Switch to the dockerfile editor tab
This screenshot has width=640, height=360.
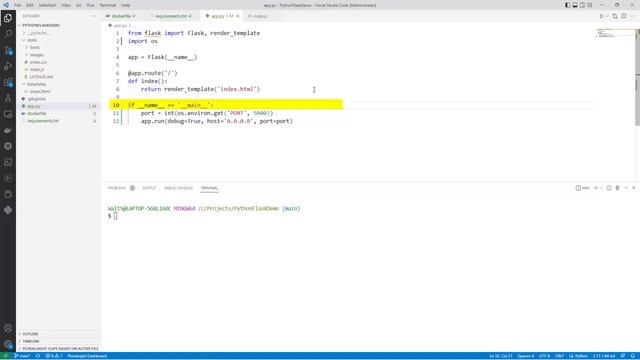[121, 16]
